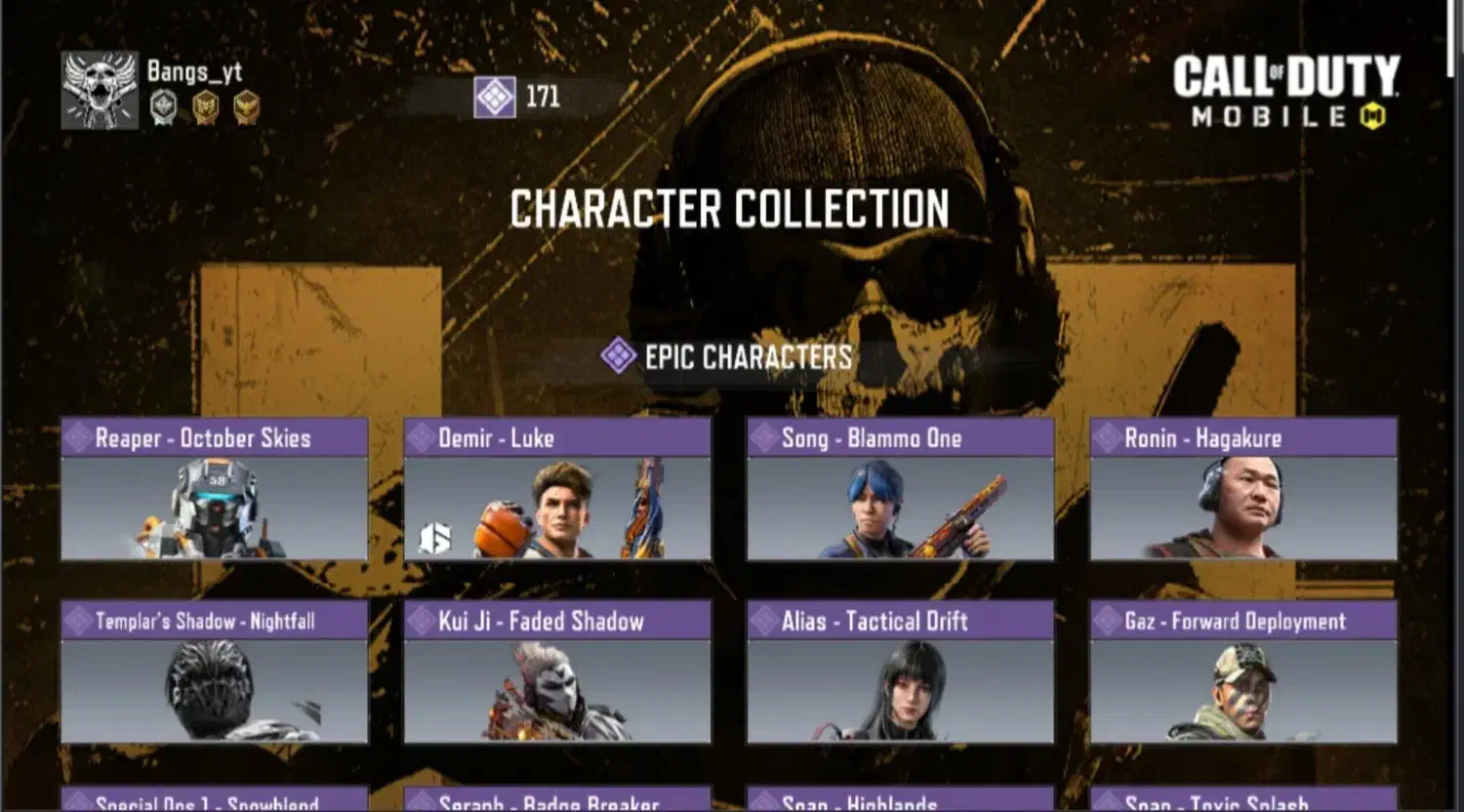Click the purple diamond icon beside Epic Characters

[x=618, y=356]
